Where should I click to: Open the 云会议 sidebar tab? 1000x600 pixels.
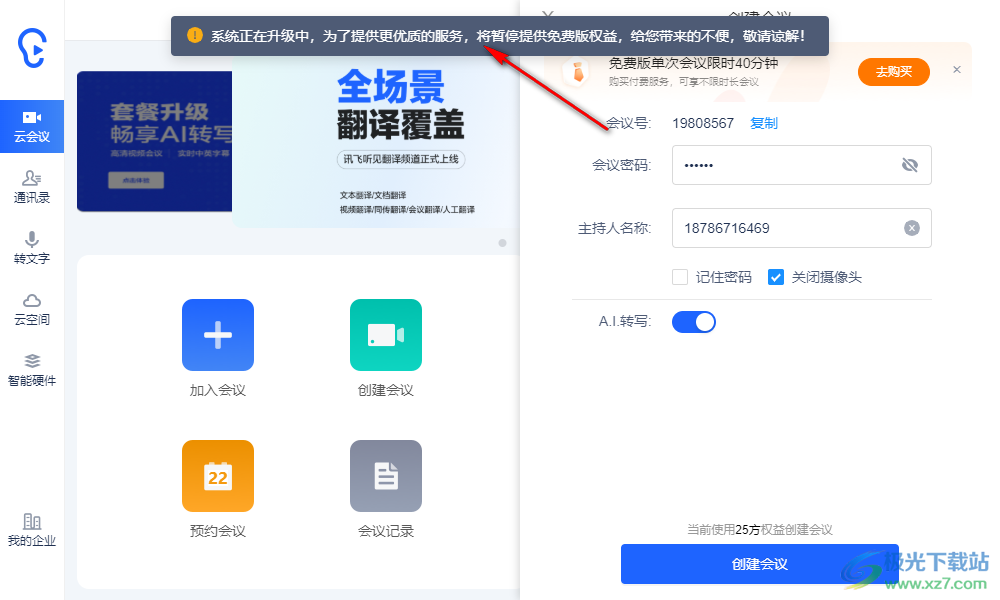pyautogui.click(x=32, y=126)
